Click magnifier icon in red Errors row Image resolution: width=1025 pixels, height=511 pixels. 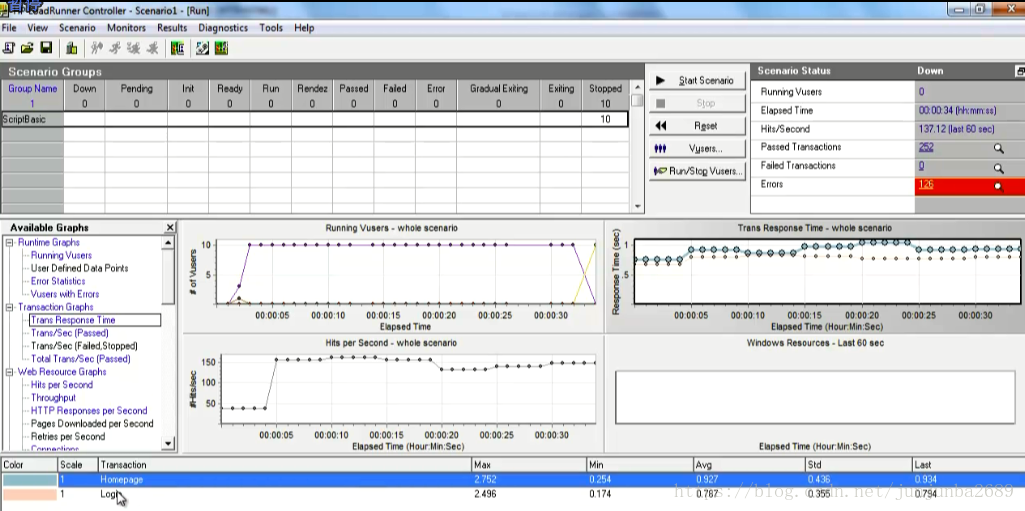[x=998, y=187]
